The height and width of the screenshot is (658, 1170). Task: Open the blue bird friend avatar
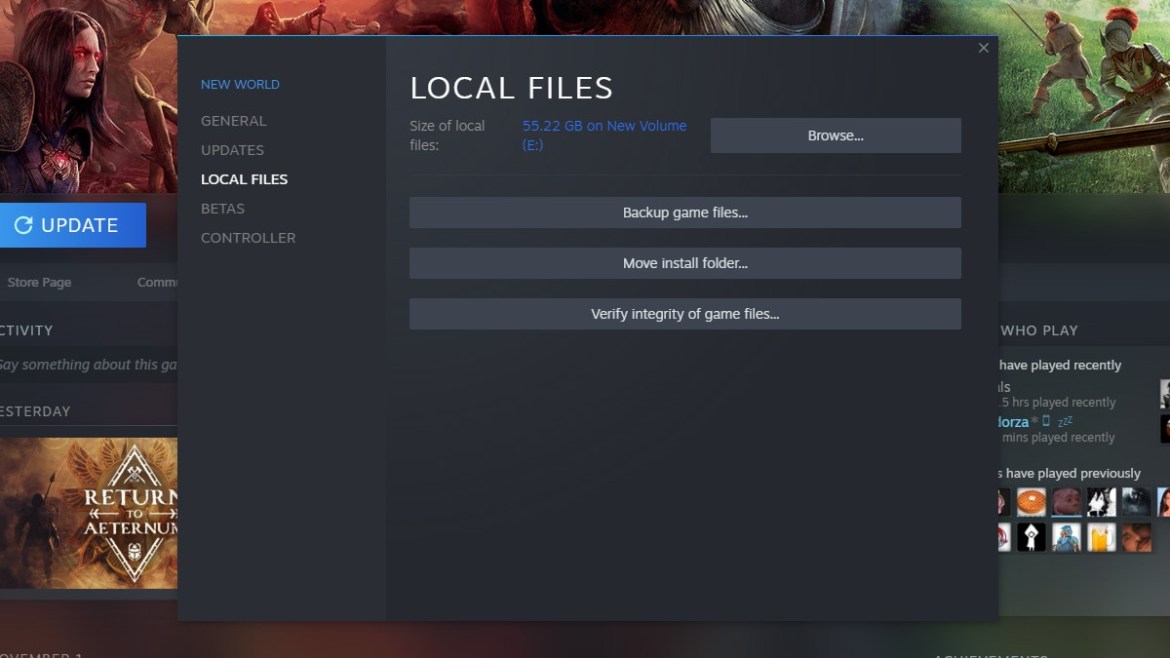click(1066, 537)
